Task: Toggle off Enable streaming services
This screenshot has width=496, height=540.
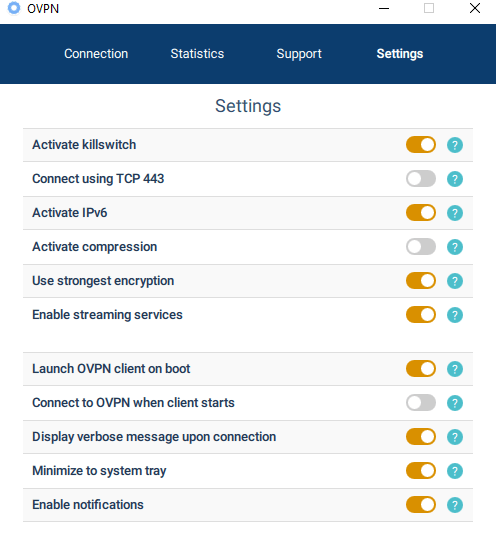Action: pos(421,315)
